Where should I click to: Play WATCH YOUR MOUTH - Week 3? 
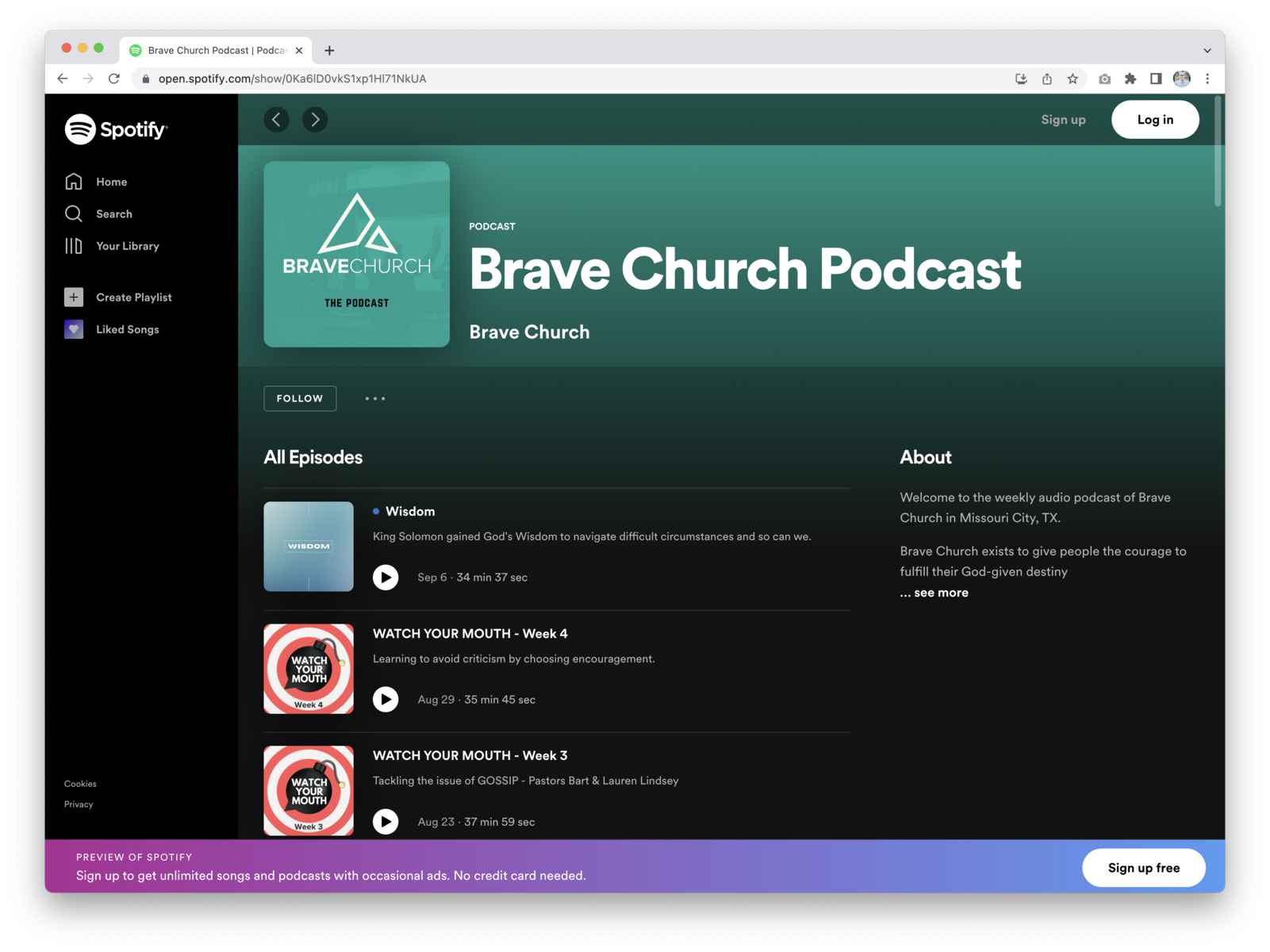pyautogui.click(x=386, y=821)
